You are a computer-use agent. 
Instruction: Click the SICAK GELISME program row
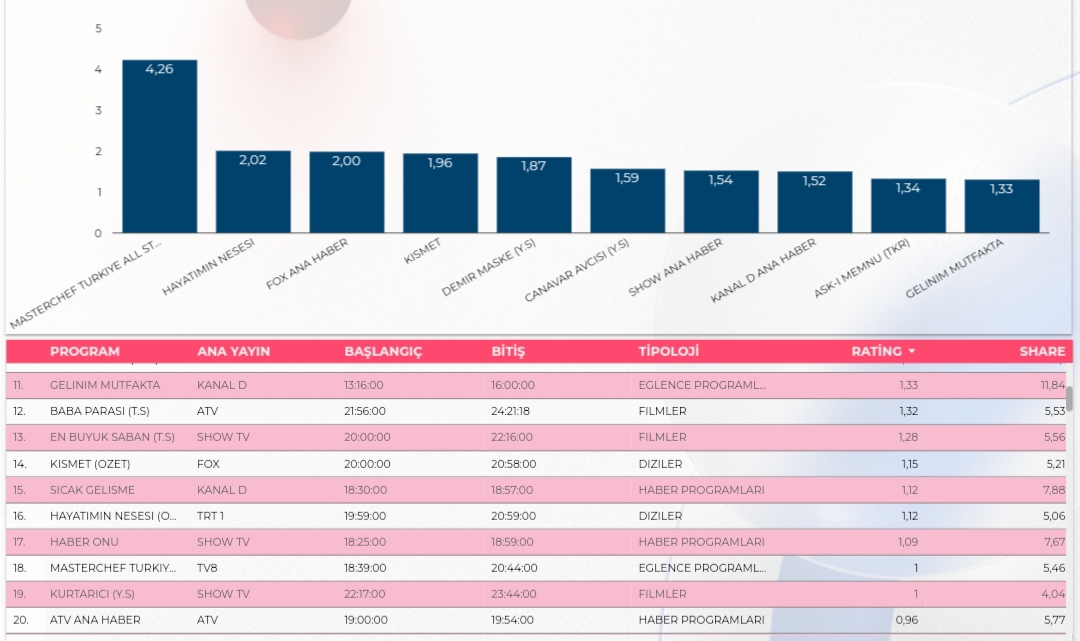(x=92, y=490)
